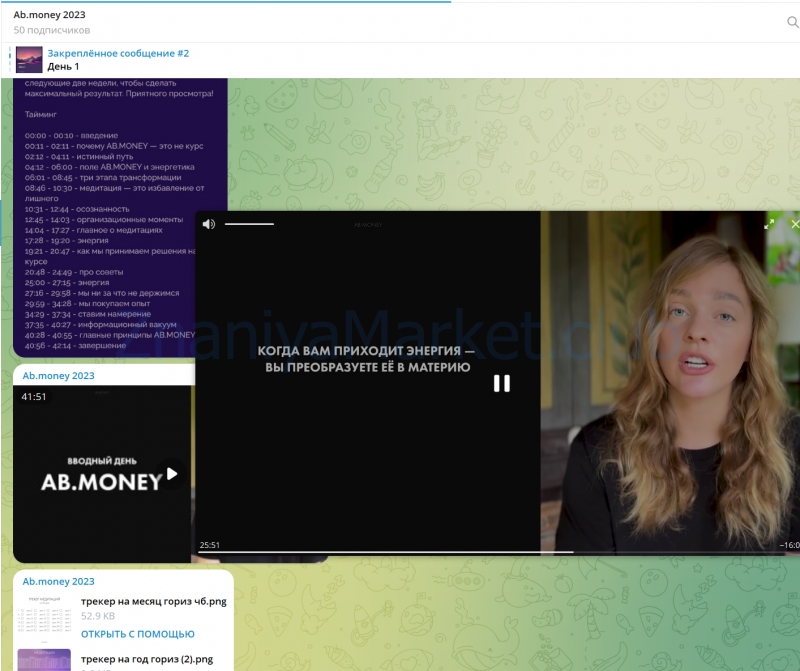Viewport: 800px width, 671px height.
Task: Click the monthly tracker image thumbnail
Action: point(44,615)
